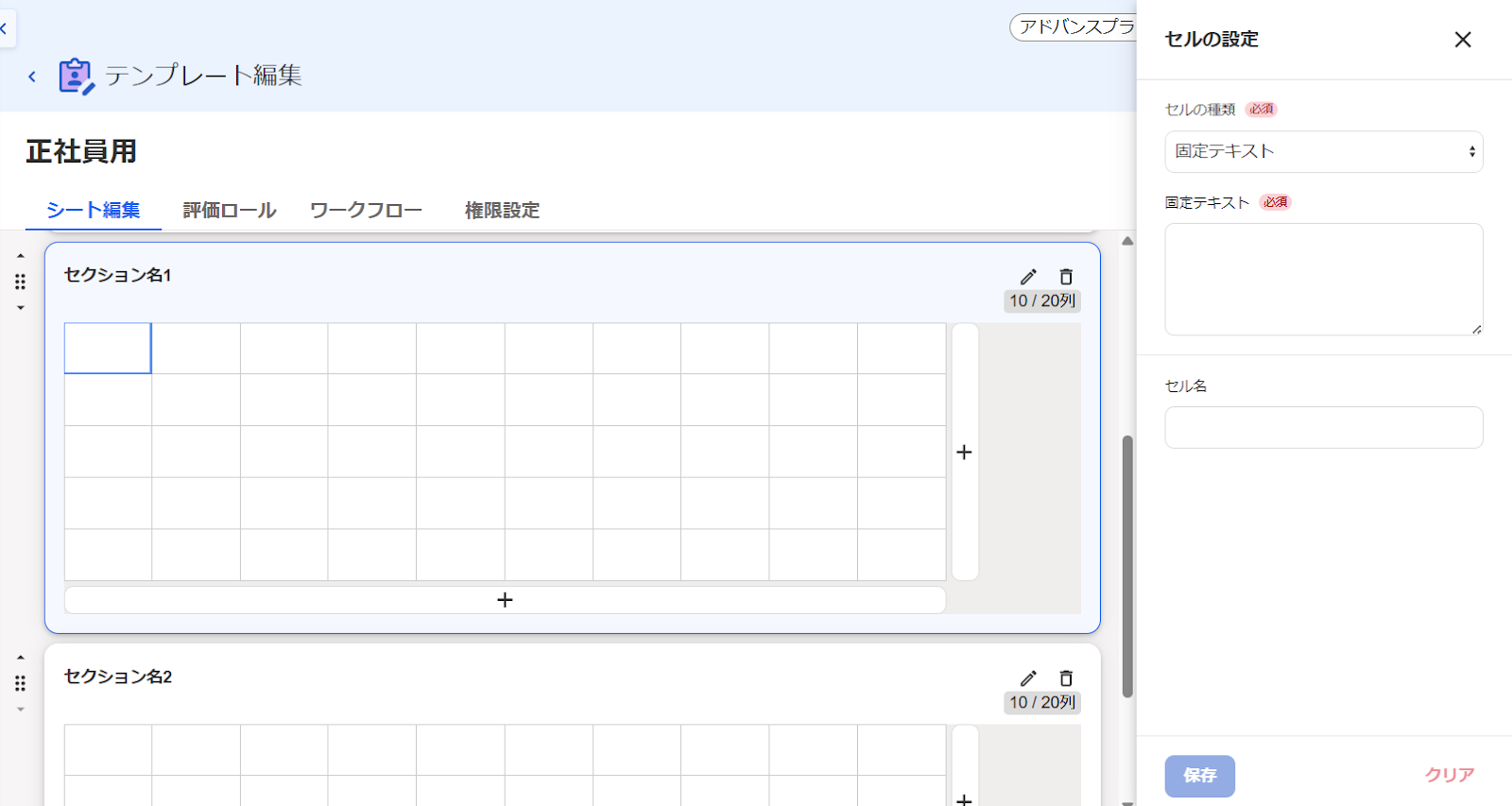This screenshot has height=806, width=1512.
Task: Open the ワークフロー tab
Action: point(367,210)
